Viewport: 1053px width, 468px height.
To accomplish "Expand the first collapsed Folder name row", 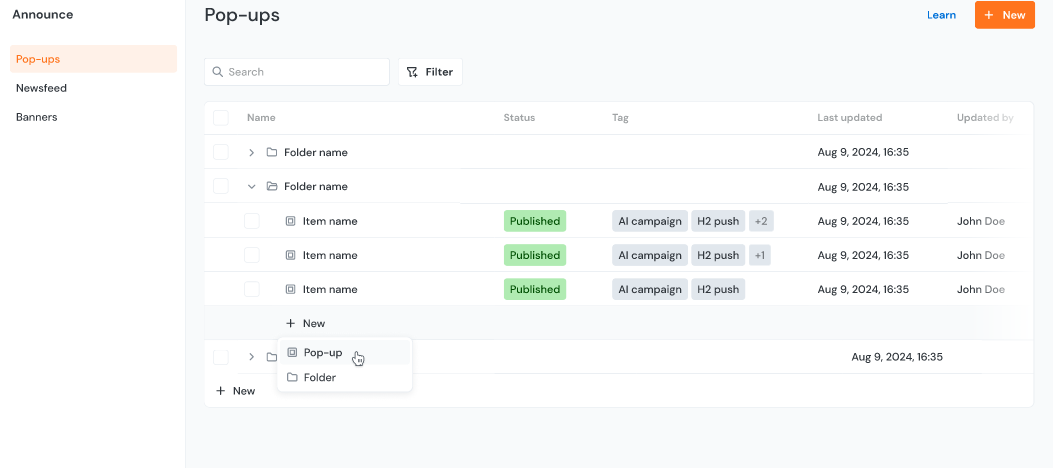I will point(251,153).
